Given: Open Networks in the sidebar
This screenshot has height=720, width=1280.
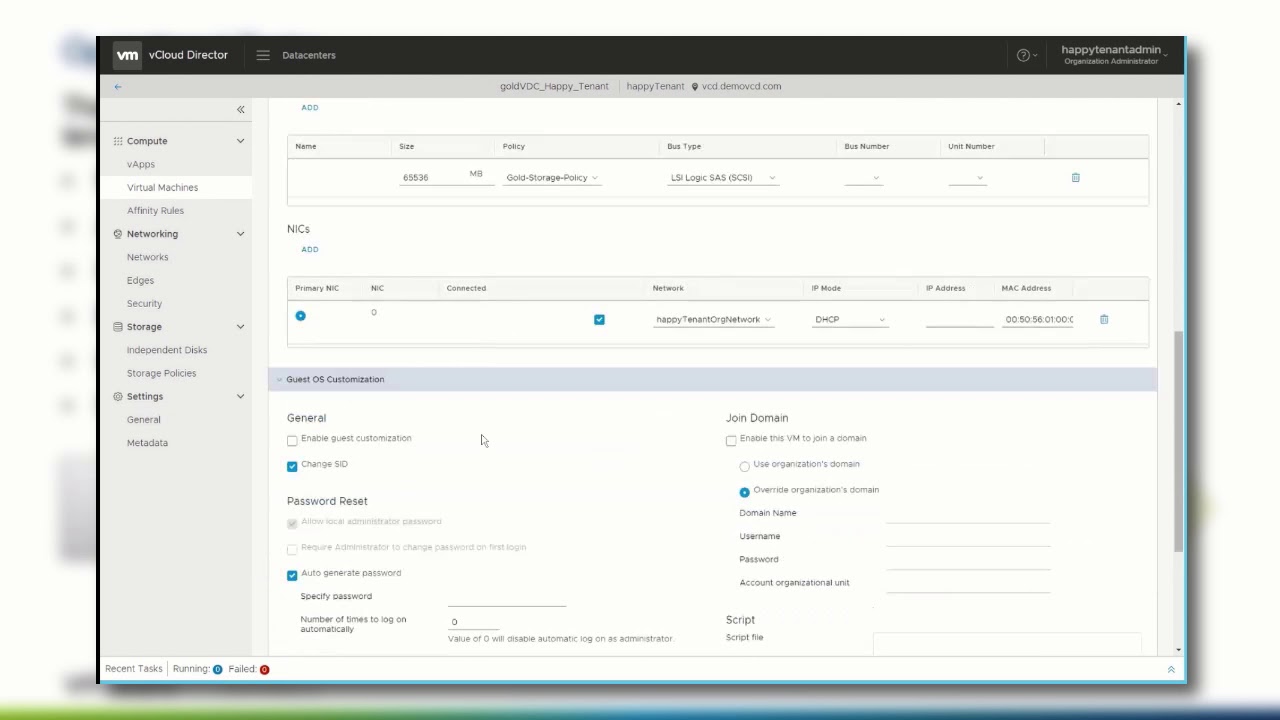Looking at the screenshot, I should (x=147, y=258).
